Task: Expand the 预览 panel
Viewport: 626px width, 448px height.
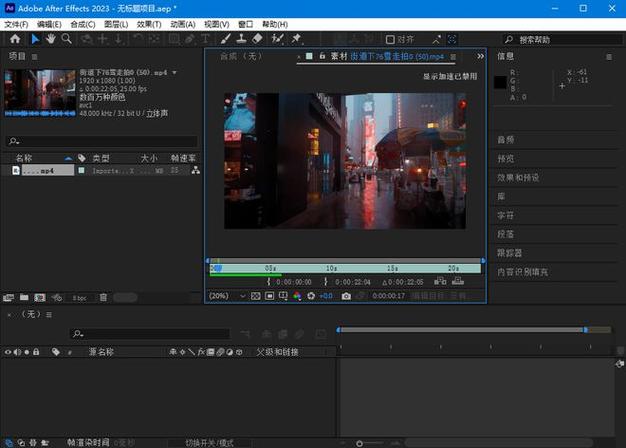Action: pyautogui.click(x=505, y=159)
